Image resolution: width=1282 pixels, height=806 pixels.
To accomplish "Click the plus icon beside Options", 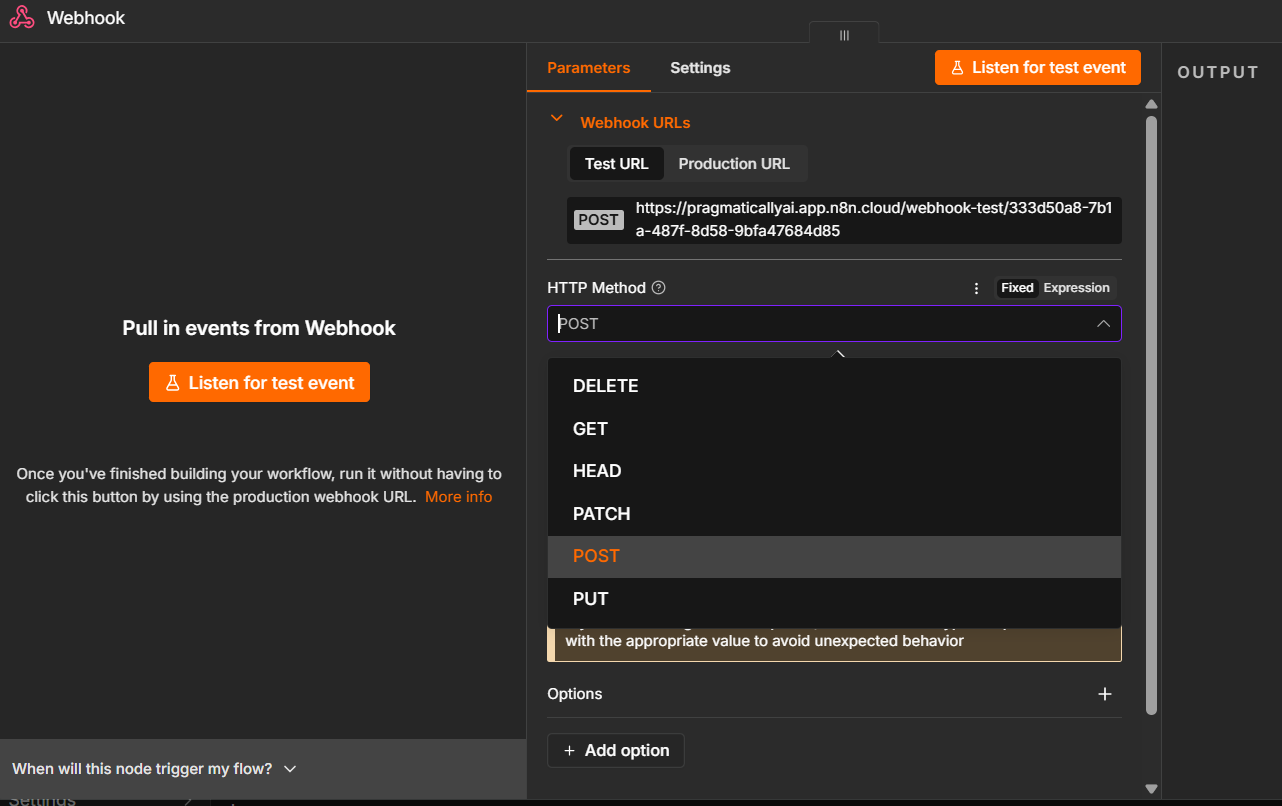I will 1105,694.
